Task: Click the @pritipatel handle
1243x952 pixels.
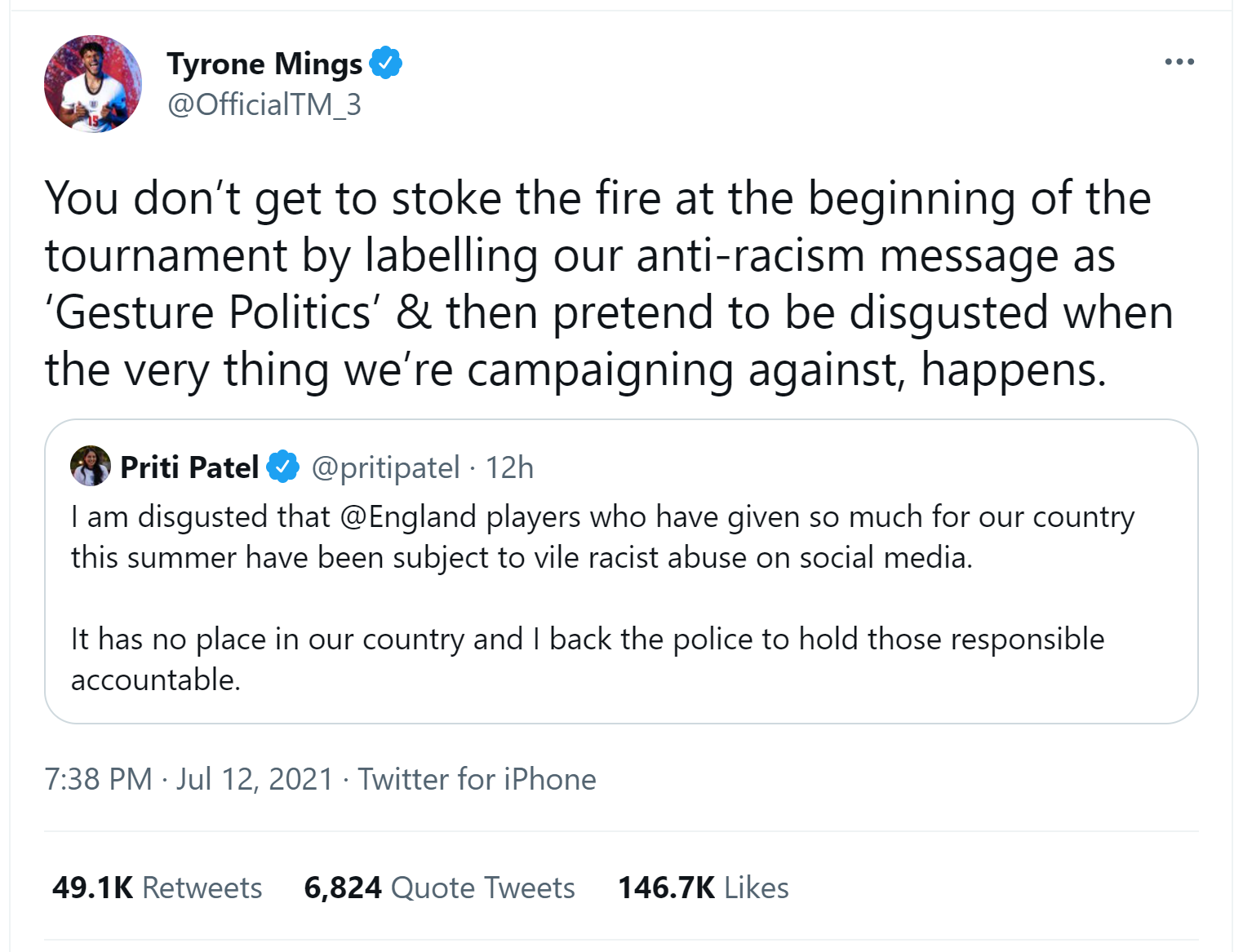Action: 385,467
